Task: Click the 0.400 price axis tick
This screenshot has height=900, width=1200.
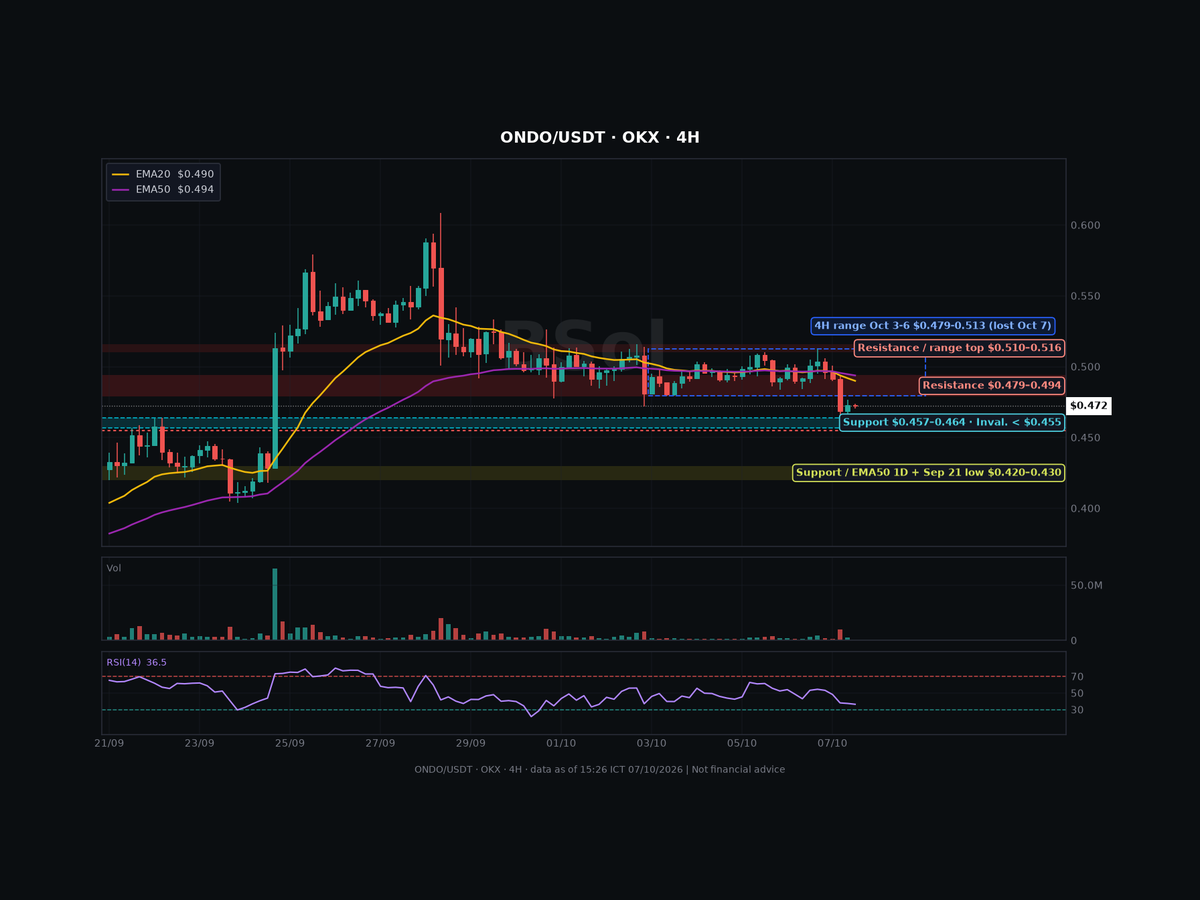Action: [1086, 510]
